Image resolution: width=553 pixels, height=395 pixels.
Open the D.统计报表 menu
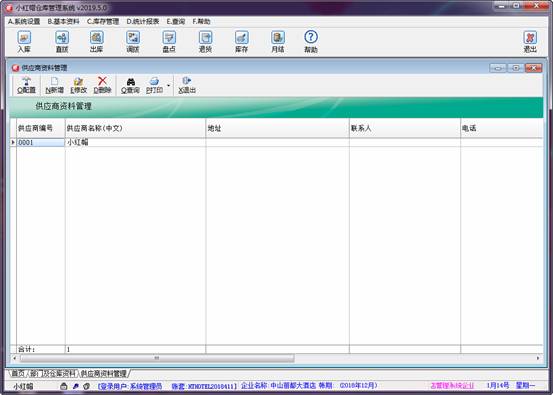[143, 22]
